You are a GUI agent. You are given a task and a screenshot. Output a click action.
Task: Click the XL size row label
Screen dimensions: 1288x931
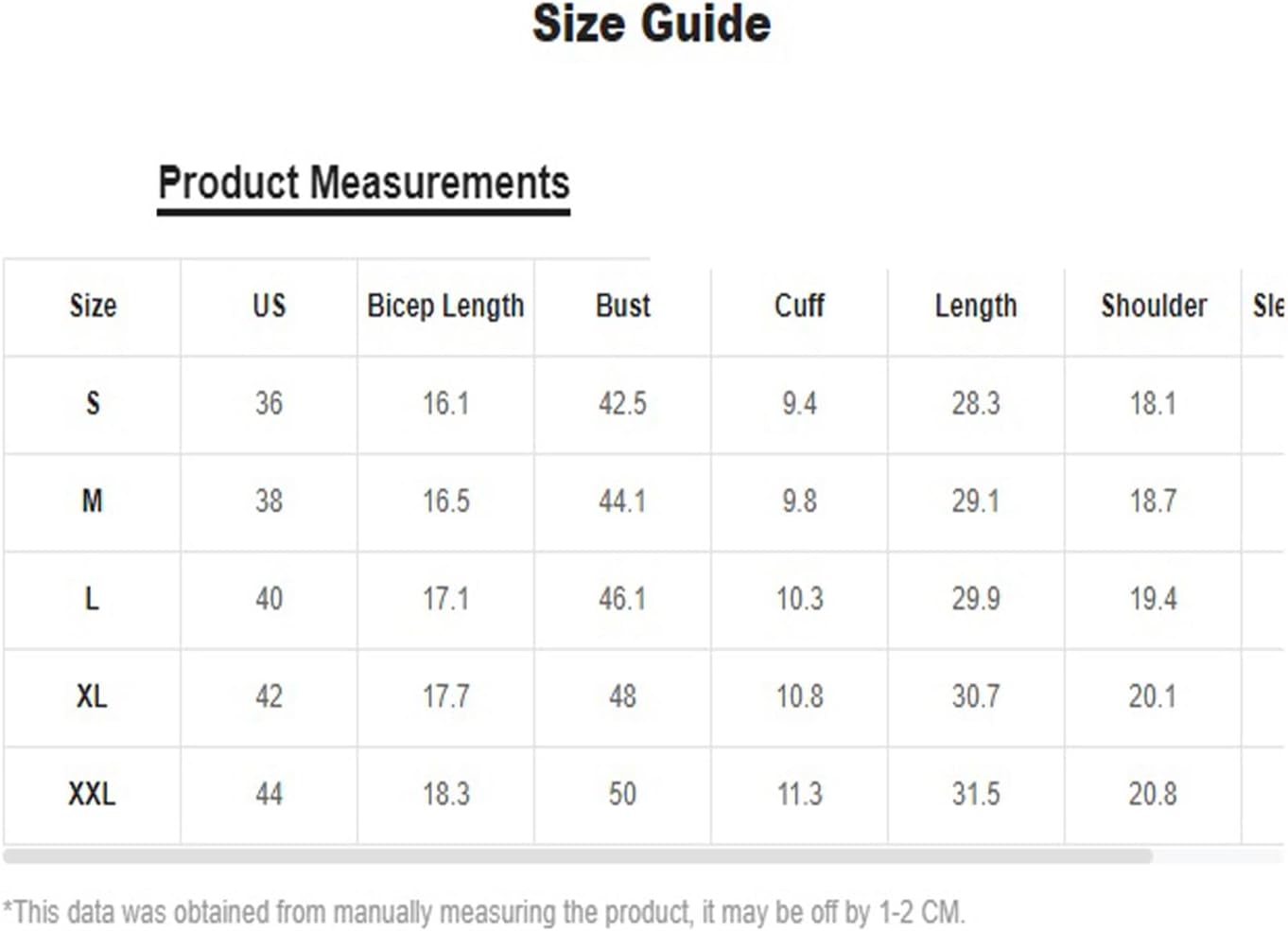tap(93, 697)
